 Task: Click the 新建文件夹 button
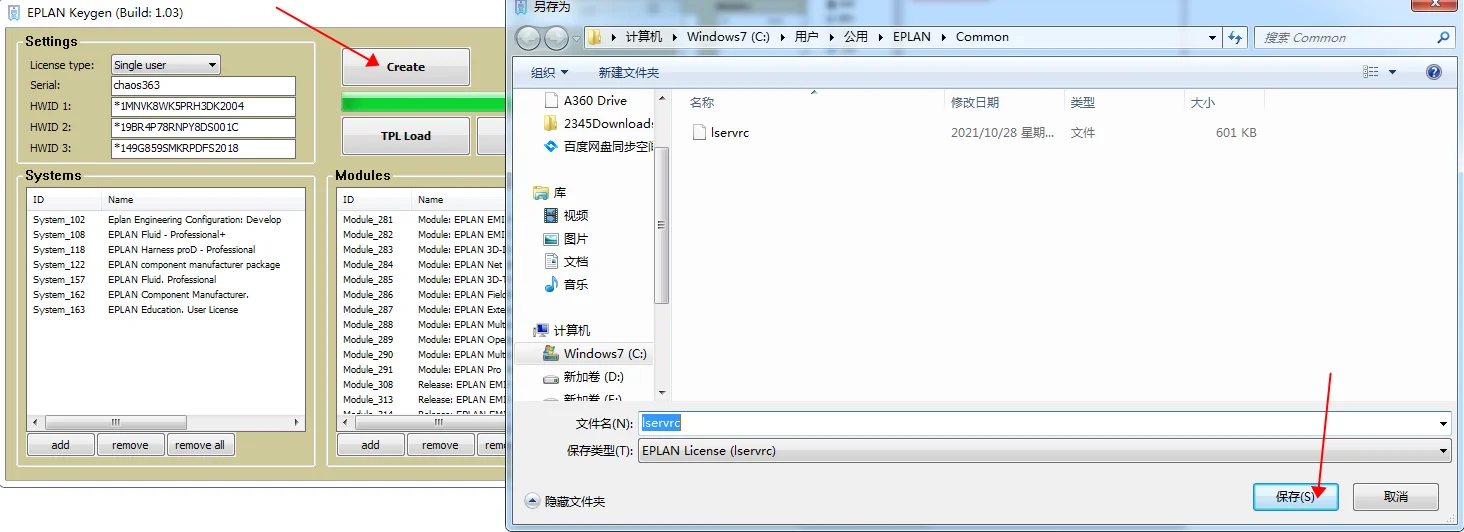(x=628, y=73)
